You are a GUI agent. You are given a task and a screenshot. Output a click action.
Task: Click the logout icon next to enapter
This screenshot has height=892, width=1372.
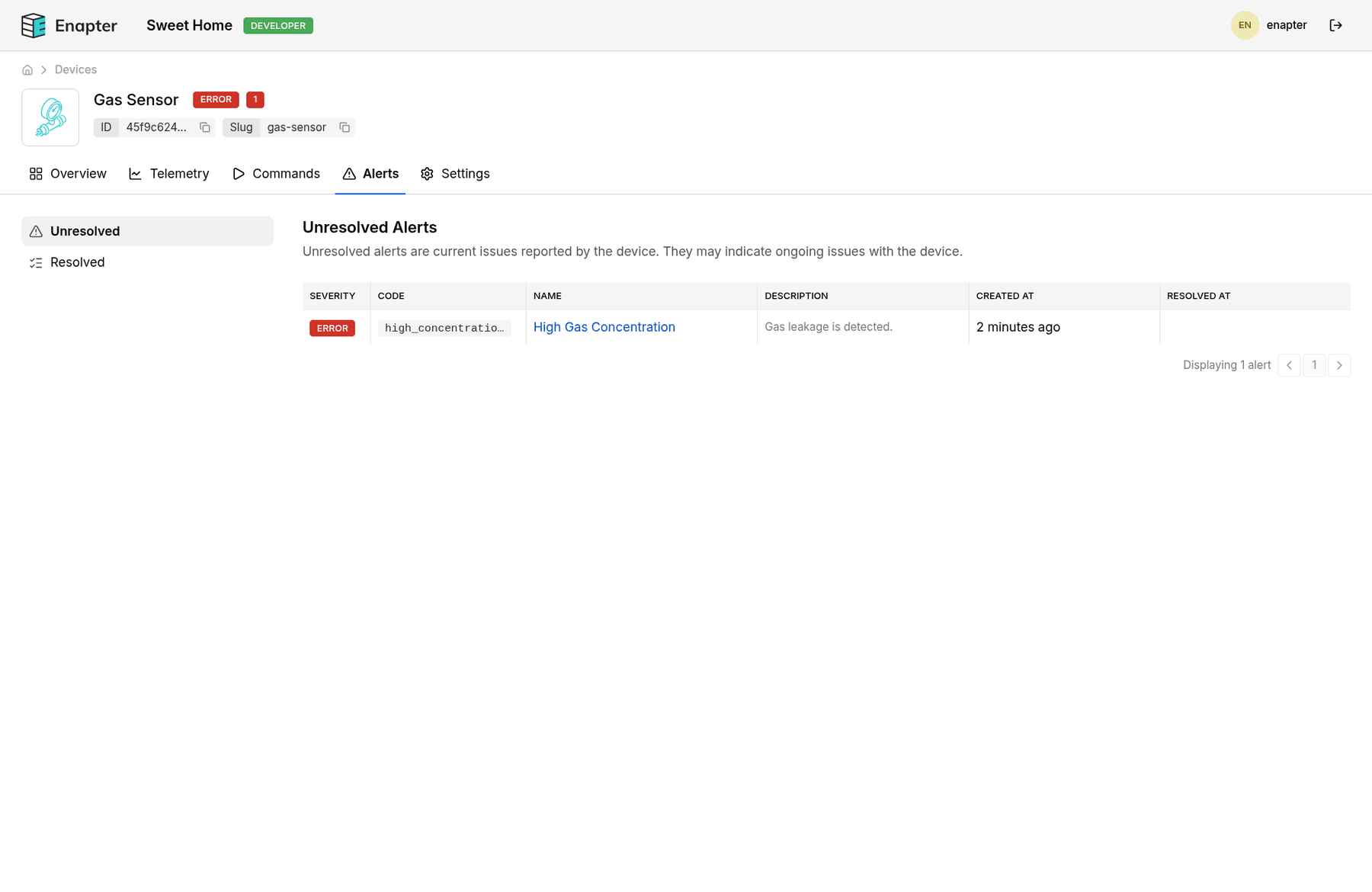click(x=1335, y=25)
